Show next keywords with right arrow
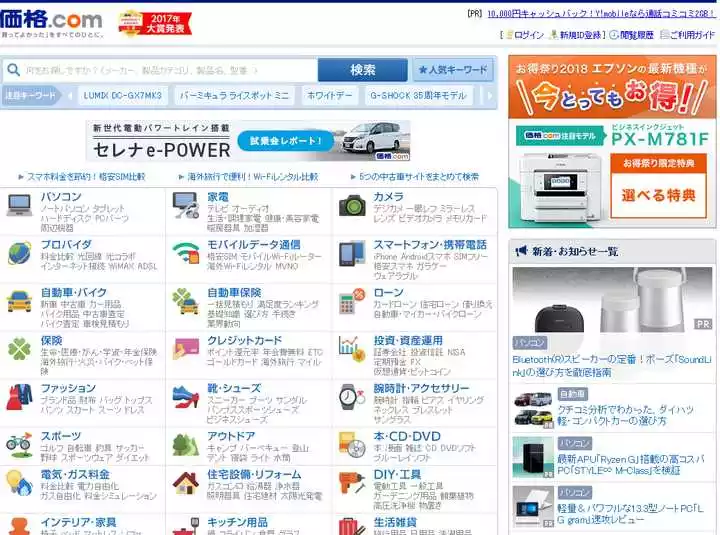 489,96
